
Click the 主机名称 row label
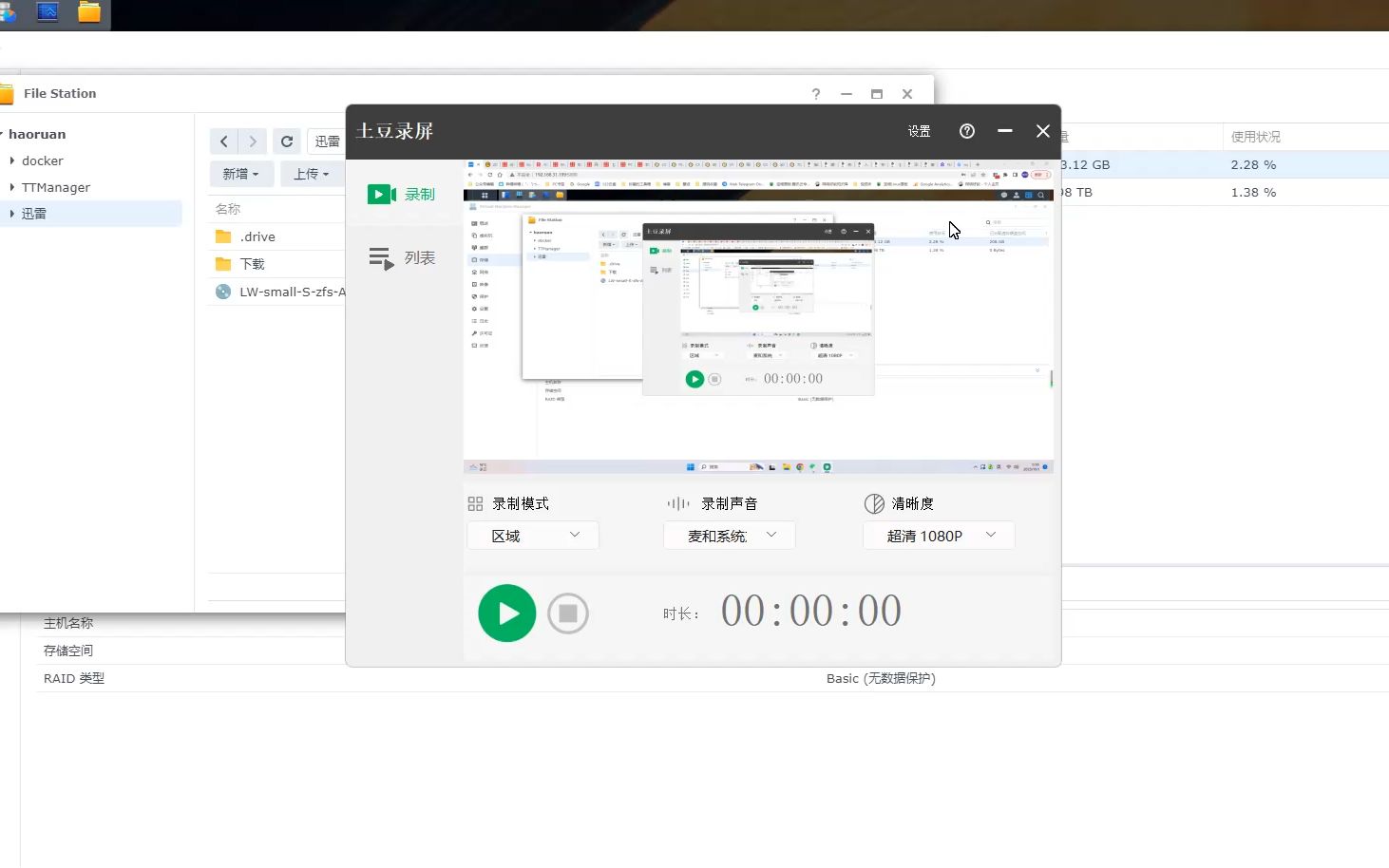click(x=68, y=623)
